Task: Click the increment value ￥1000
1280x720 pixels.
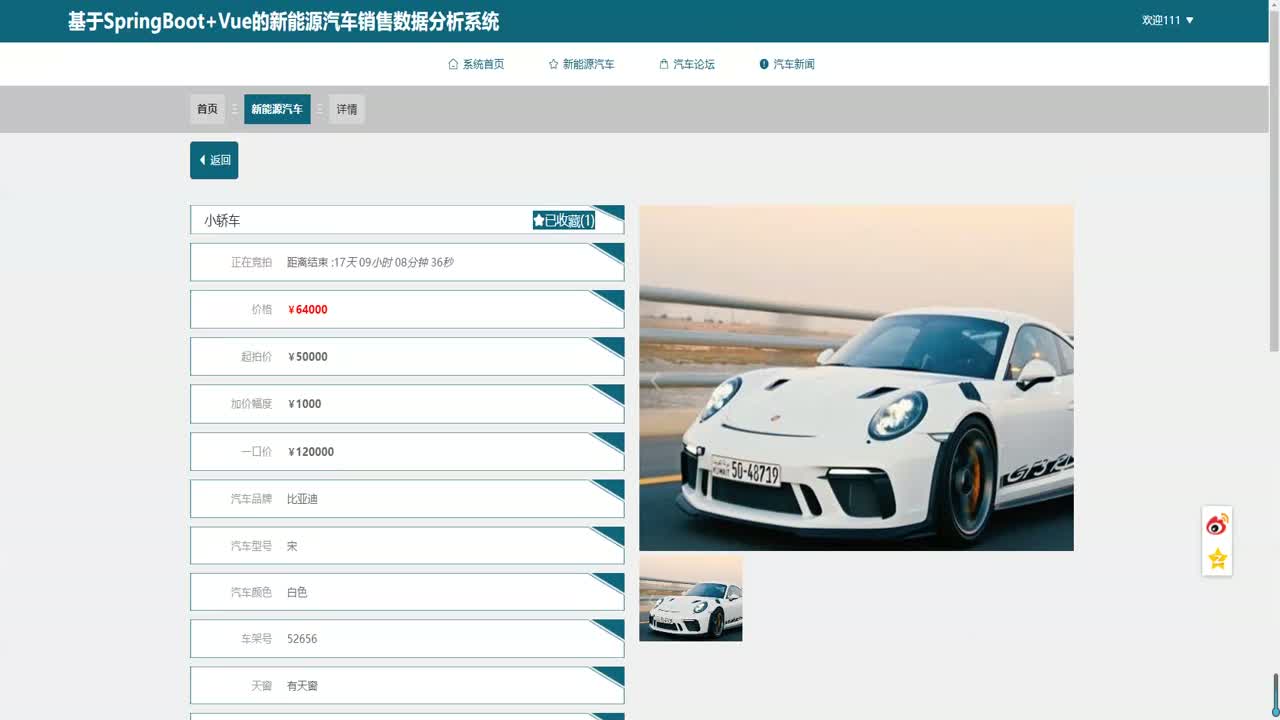Action: [x=305, y=404]
